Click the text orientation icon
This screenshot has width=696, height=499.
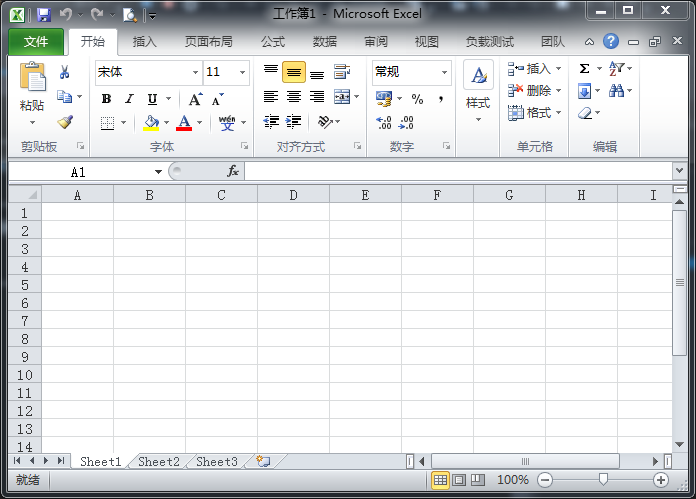326,121
